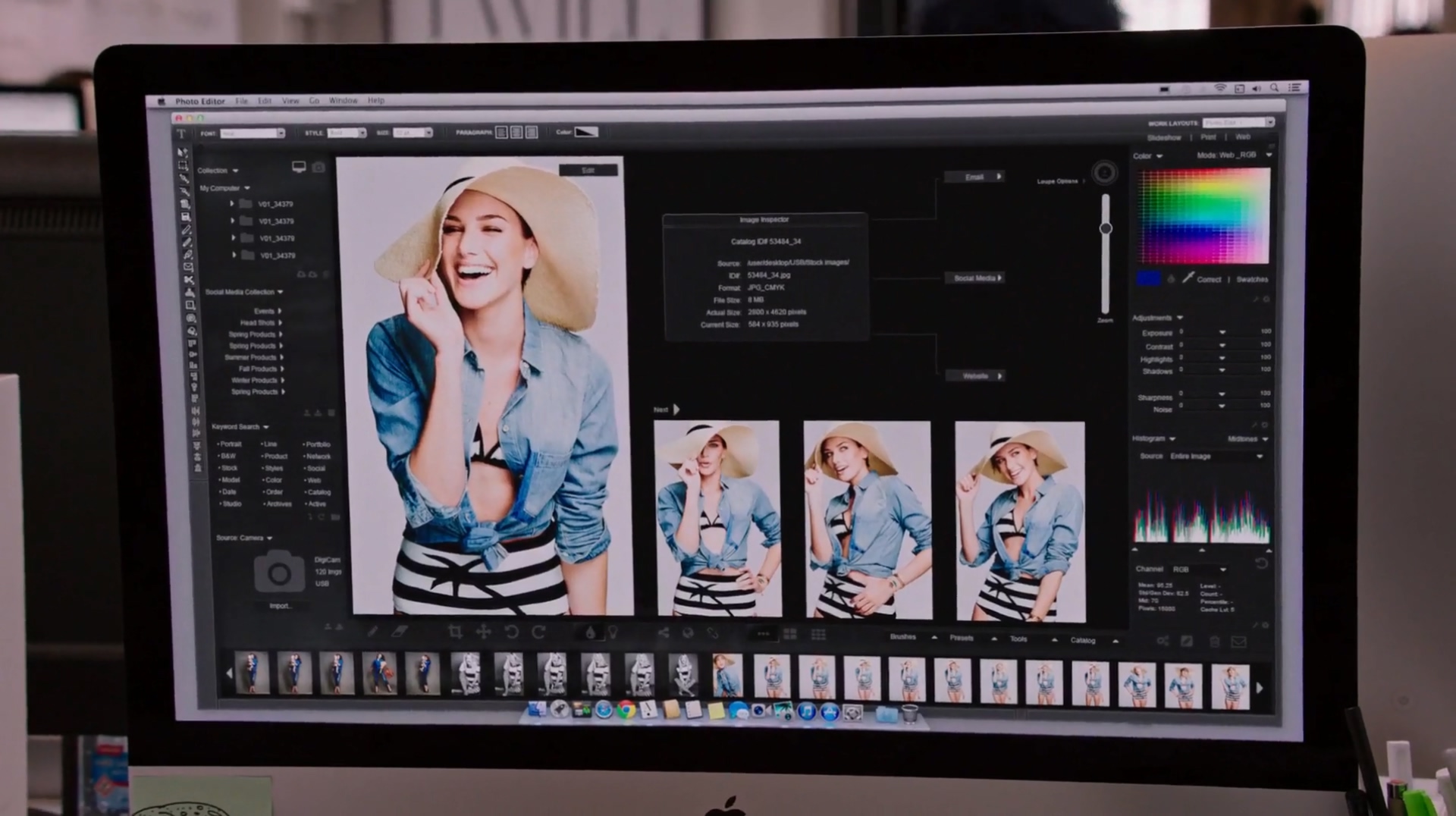Select the arrow move tool
This screenshot has height=816, width=1456.
[182, 152]
